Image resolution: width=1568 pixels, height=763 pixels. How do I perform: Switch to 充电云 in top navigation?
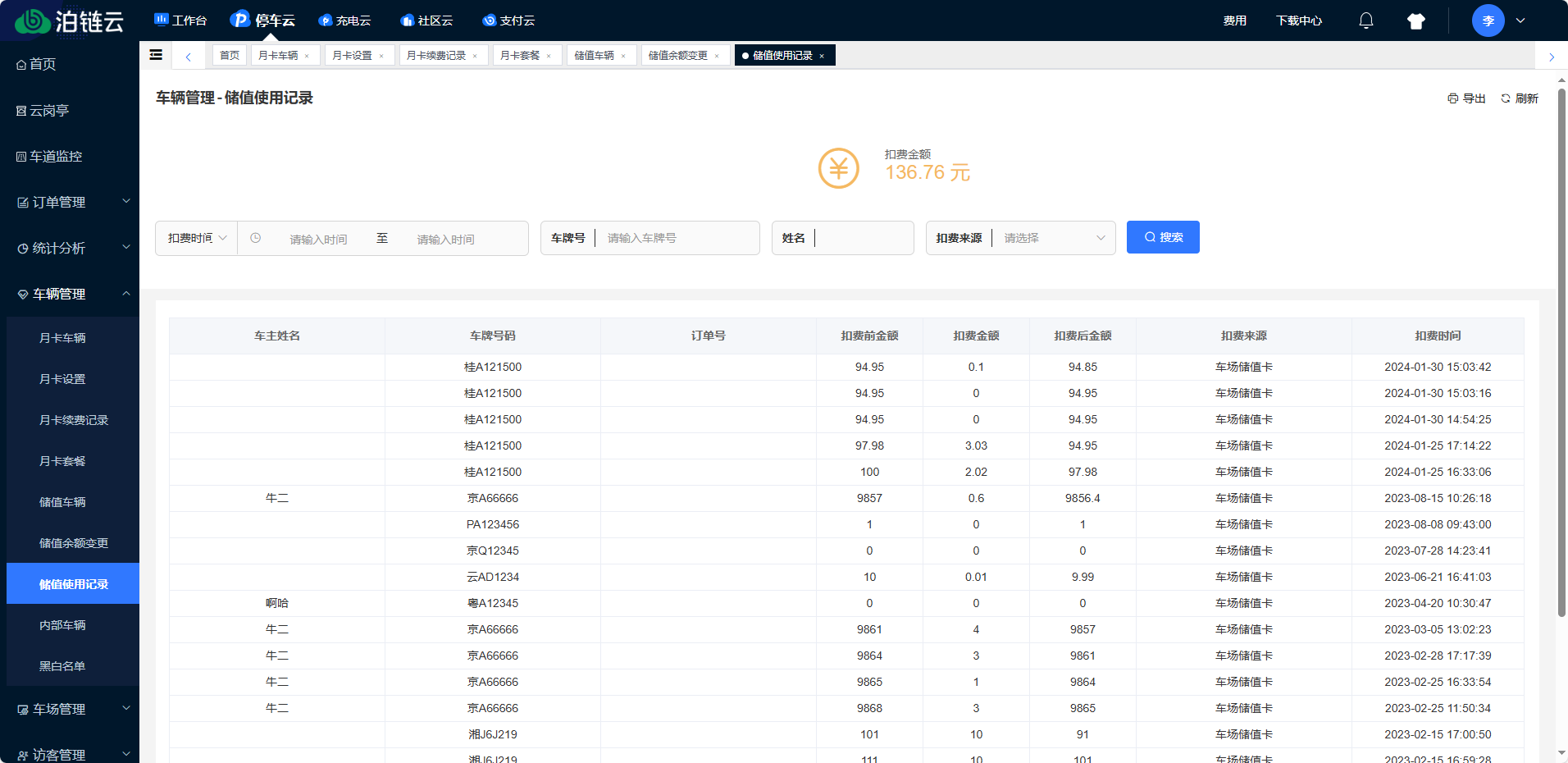tap(344, 21)
